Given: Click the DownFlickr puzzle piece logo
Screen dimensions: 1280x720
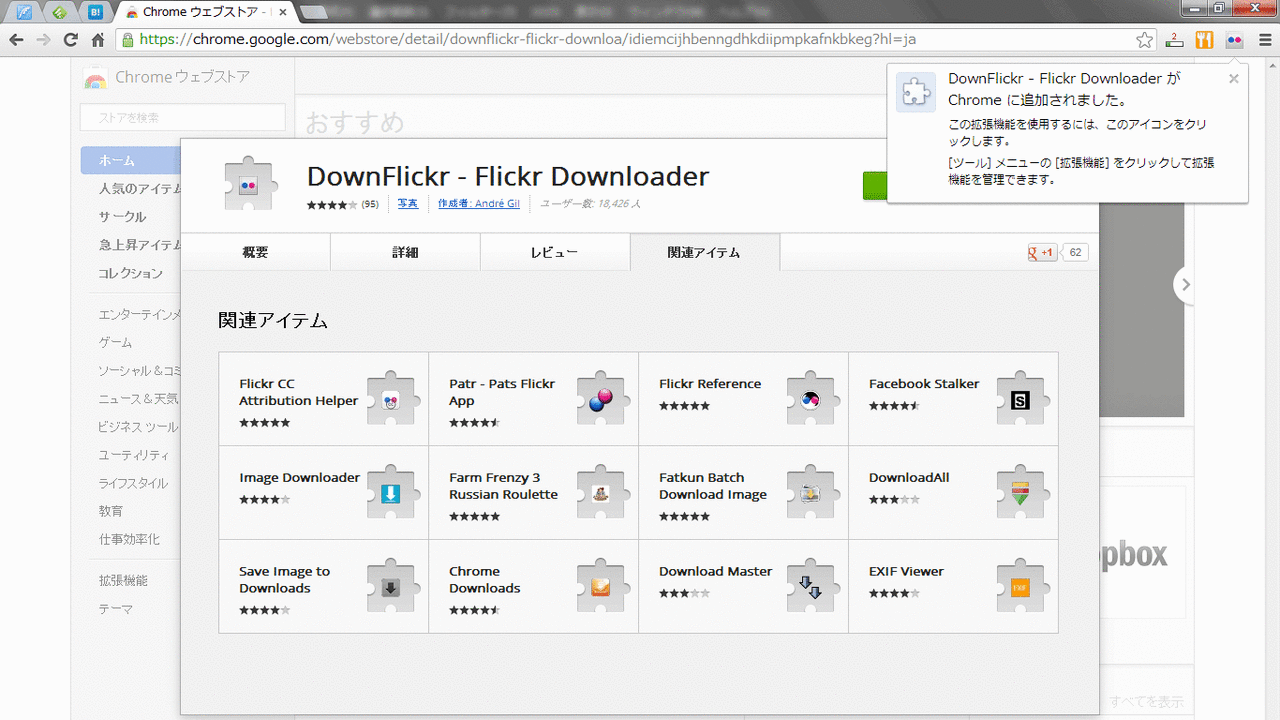Looking at the screenshot, I should pyautogui.click(x=249, y=184).
